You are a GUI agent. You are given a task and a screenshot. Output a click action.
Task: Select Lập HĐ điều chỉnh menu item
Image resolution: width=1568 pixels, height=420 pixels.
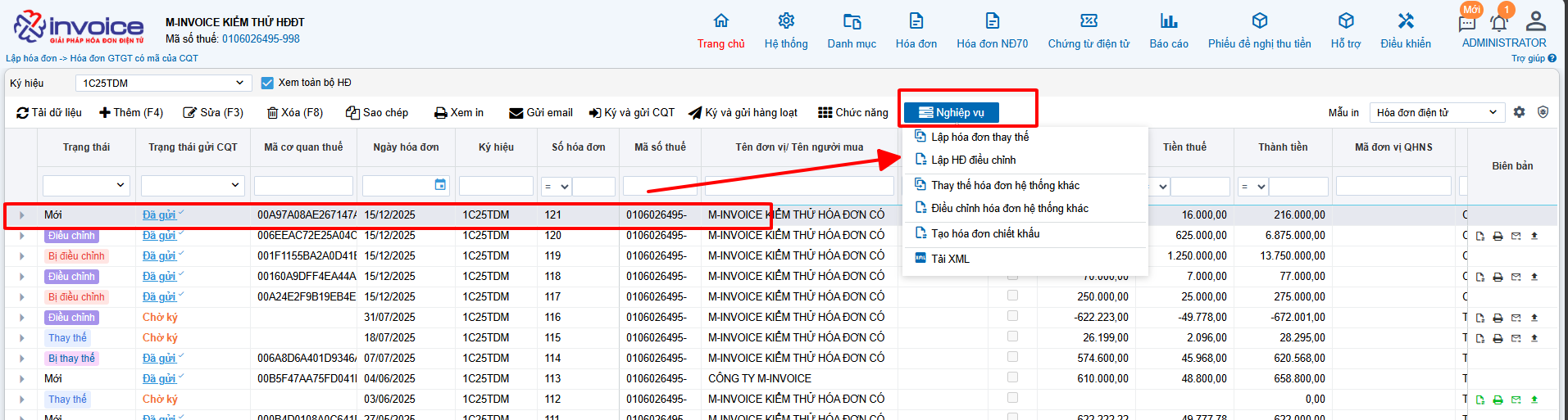[x=973, y=160]
